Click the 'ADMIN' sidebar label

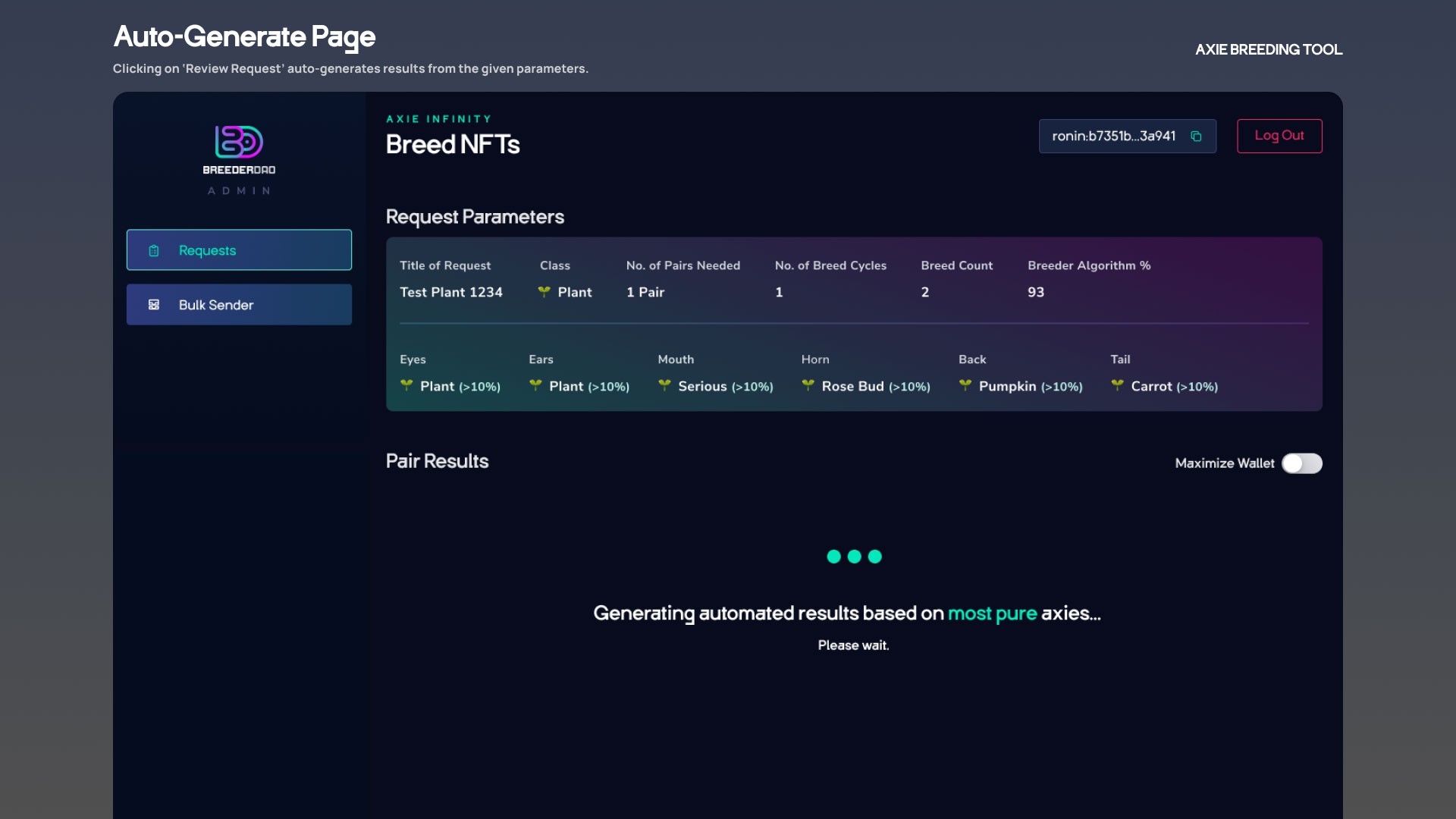coord(239,191)
